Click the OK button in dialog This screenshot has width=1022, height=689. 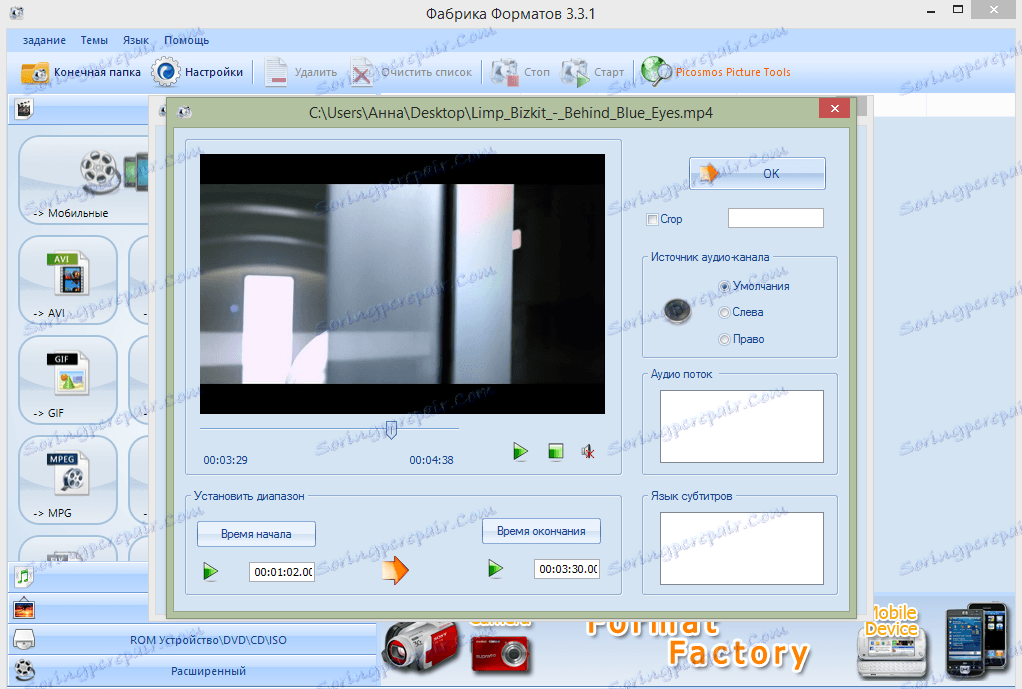(757, 173)
